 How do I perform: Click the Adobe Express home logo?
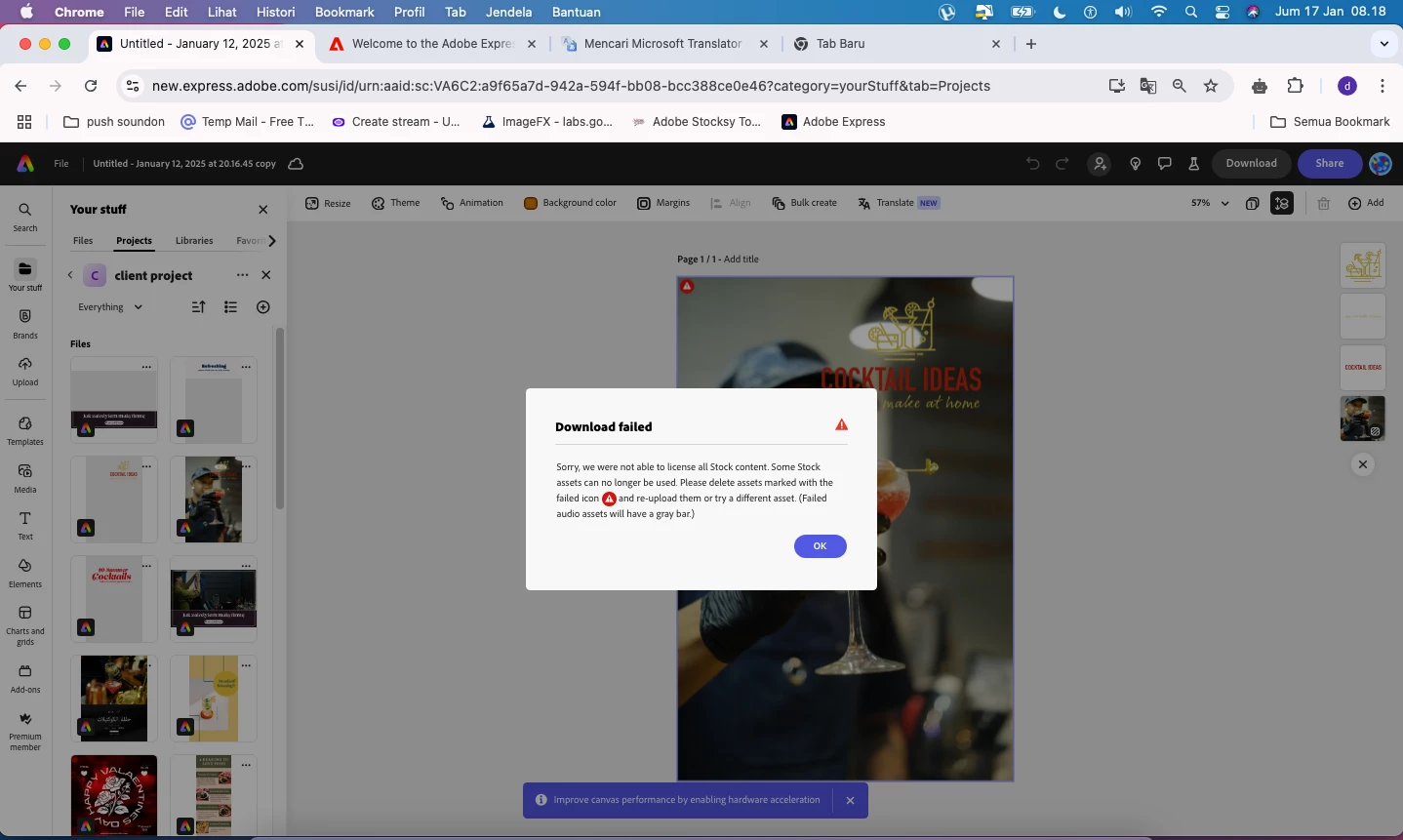click(x=25, y=164)
